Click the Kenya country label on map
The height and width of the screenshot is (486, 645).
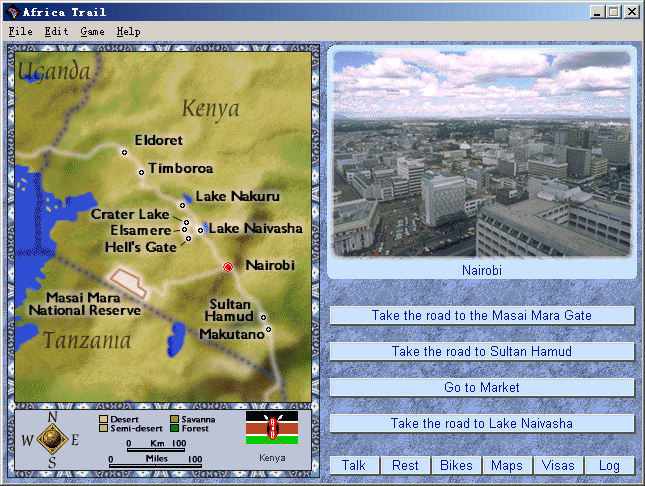(x=210, y=109)
